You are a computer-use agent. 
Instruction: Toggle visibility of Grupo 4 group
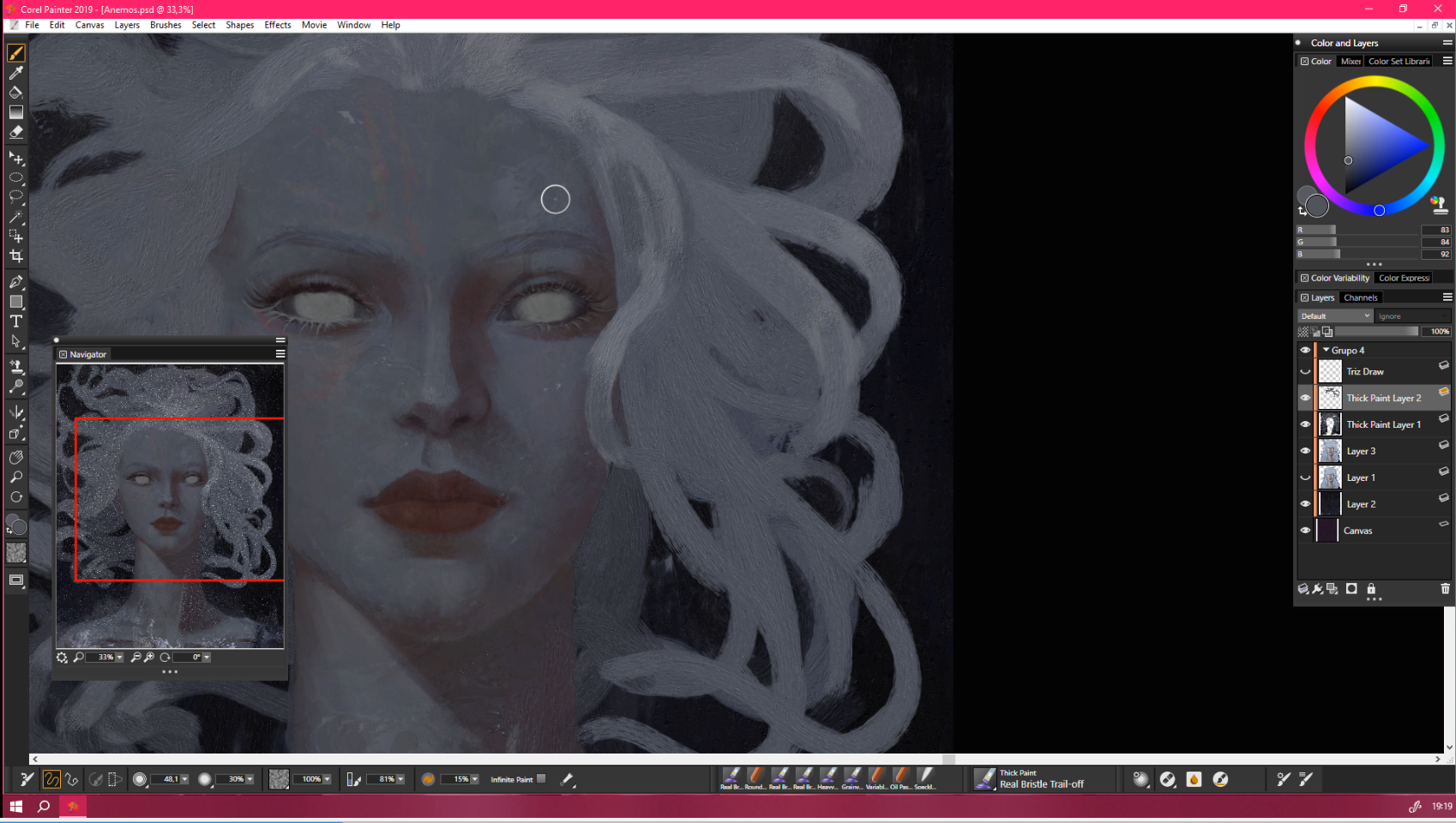(x=1305, y=350)
